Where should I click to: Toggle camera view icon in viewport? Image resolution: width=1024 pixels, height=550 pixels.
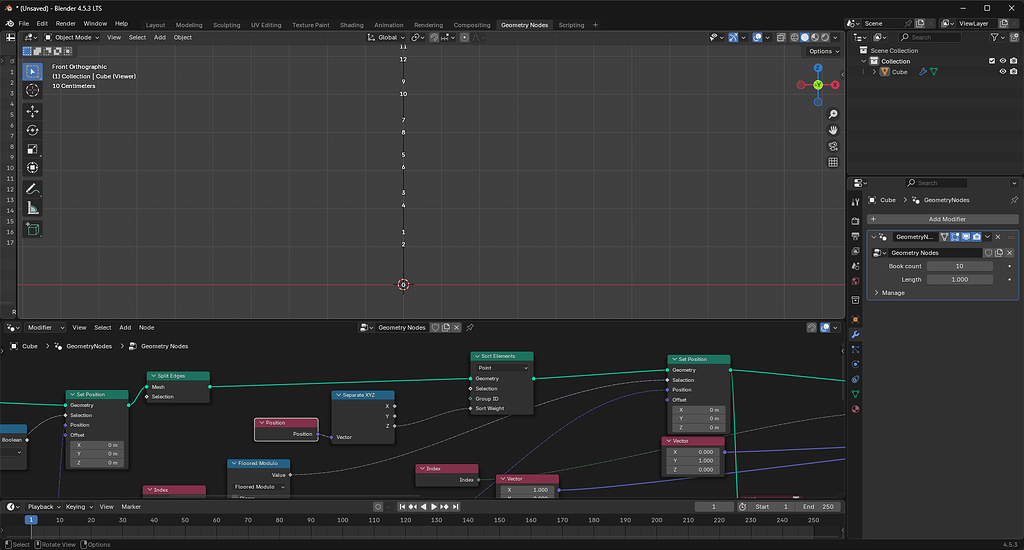coord(833,146)
